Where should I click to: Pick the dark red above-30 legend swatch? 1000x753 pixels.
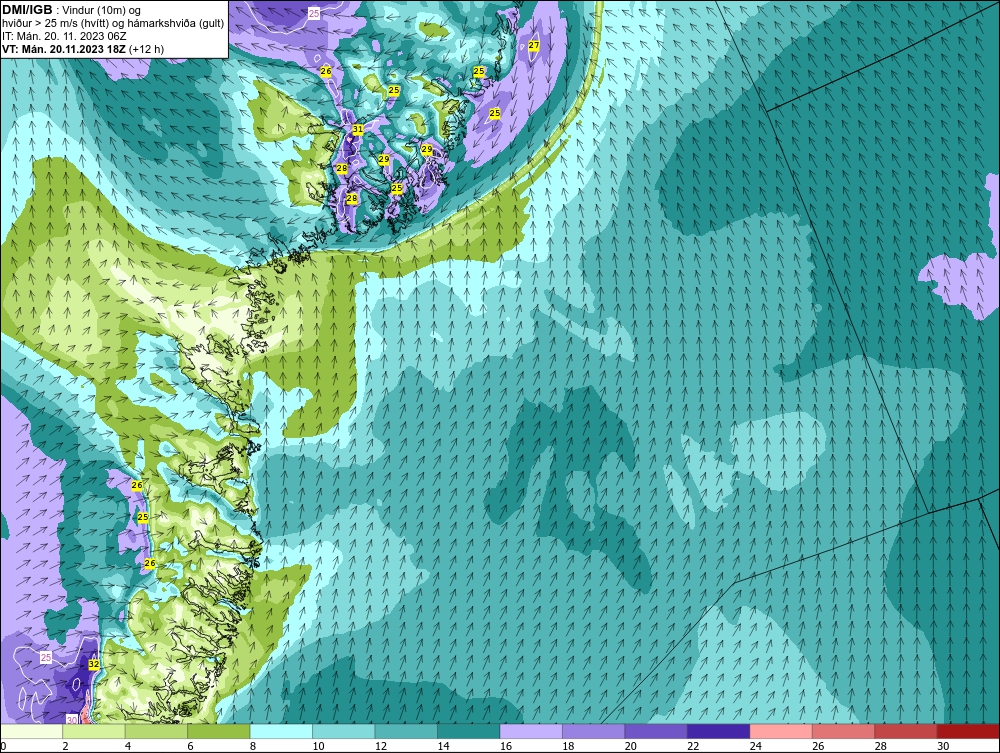click(x=969, y=731)
